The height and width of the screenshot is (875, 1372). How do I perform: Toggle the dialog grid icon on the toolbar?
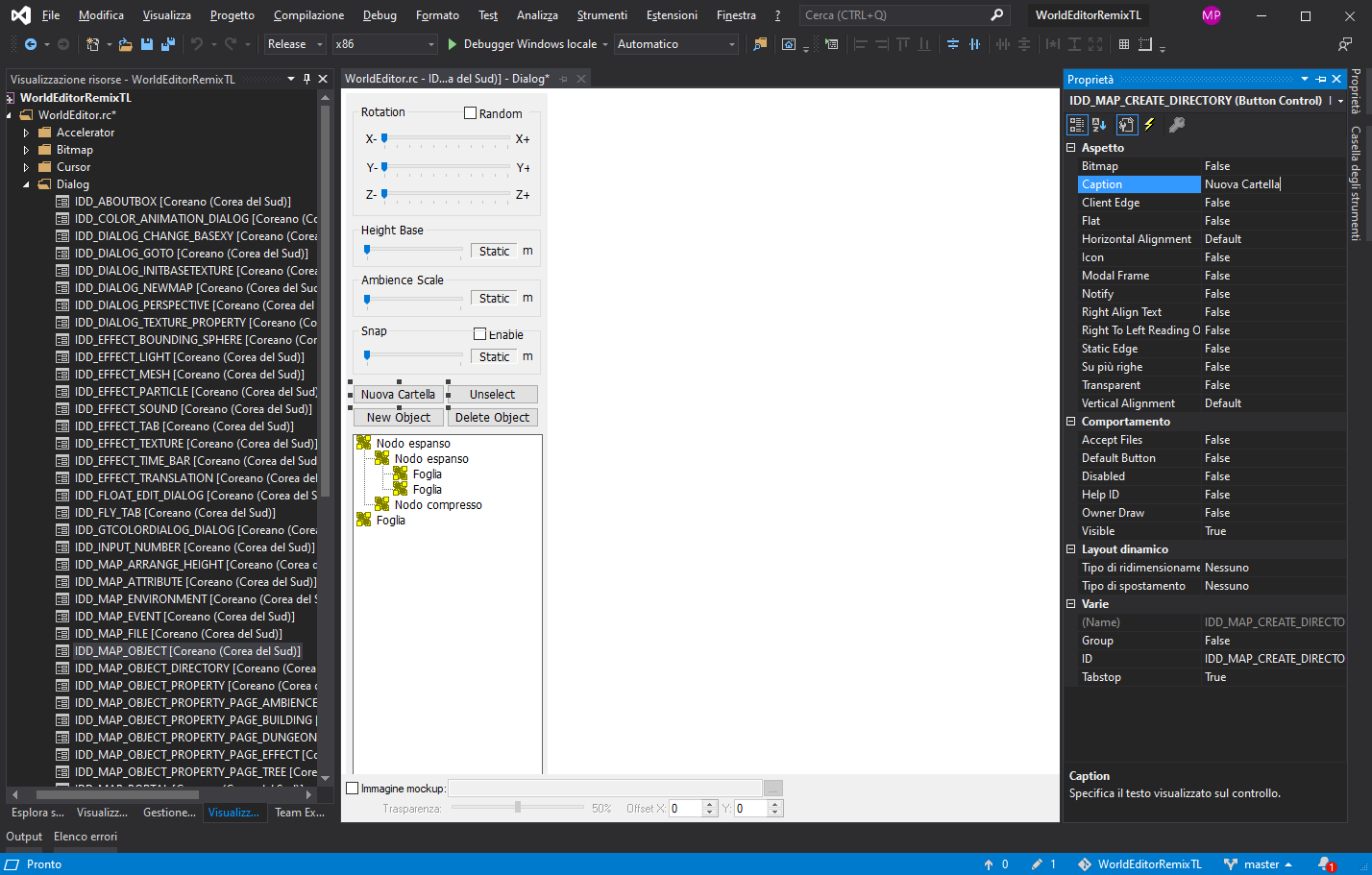[1123, 43]
